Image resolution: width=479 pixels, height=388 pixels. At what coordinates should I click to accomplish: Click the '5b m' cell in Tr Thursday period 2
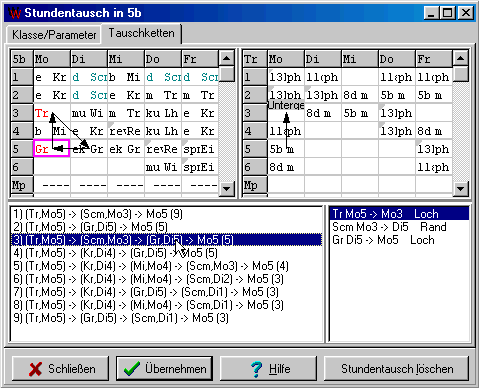pos(397,95)
